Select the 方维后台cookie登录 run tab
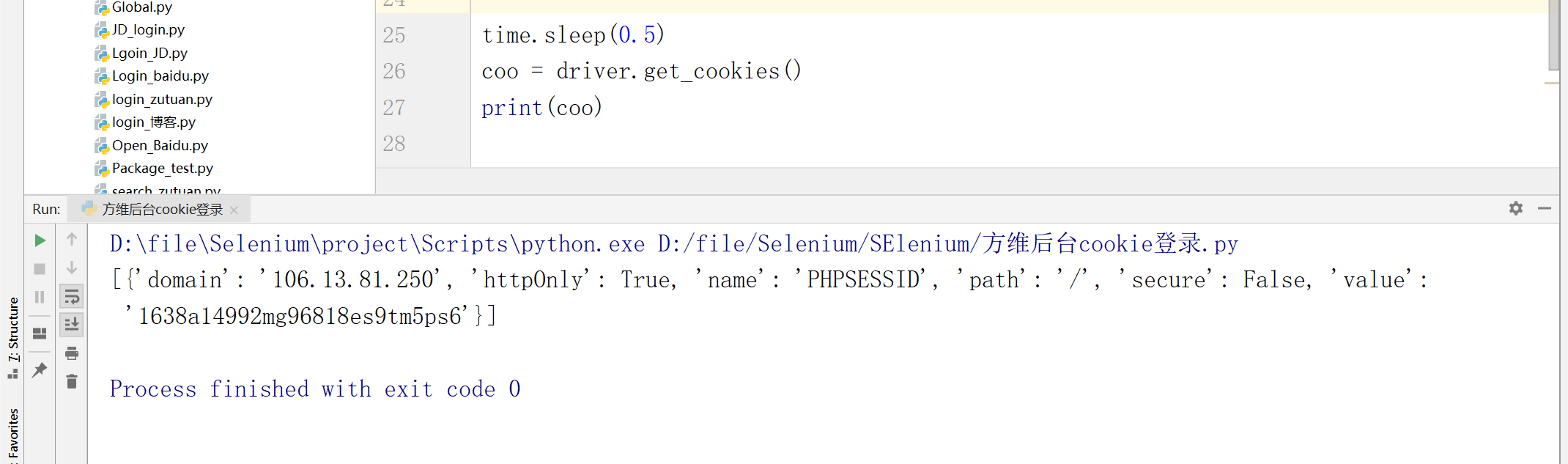This screenshot has height=464, width=1568. pos(162,210)
